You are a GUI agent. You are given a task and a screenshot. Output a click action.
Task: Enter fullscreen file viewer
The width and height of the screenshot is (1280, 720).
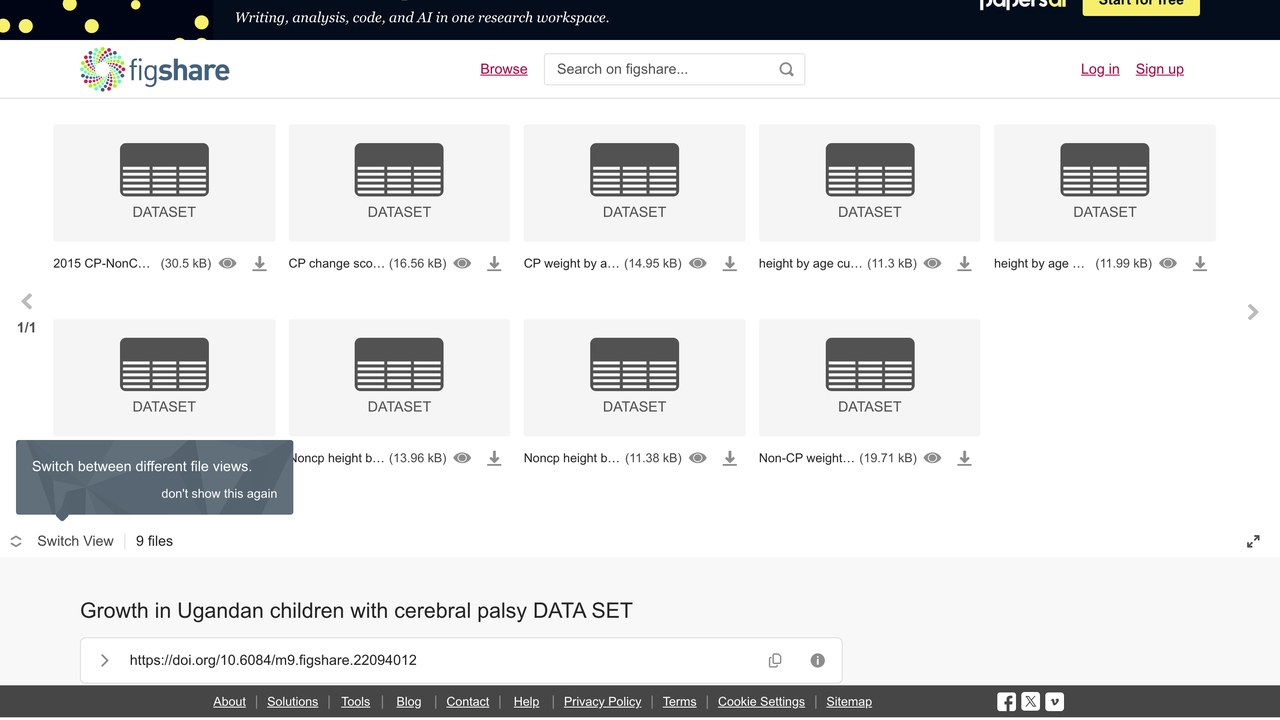click(1253, 541)
